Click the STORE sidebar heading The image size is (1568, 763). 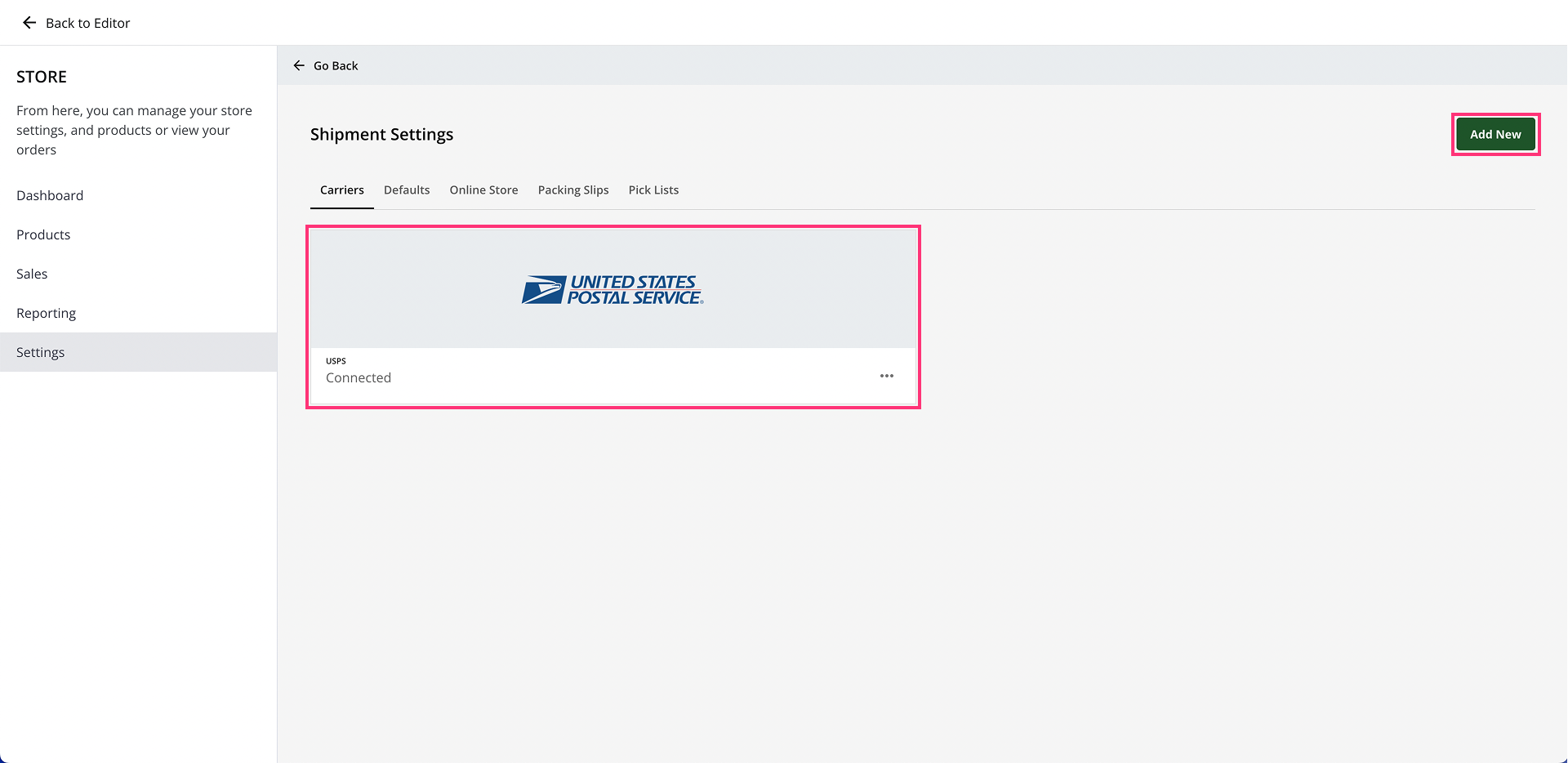click(x=42, y=77)
